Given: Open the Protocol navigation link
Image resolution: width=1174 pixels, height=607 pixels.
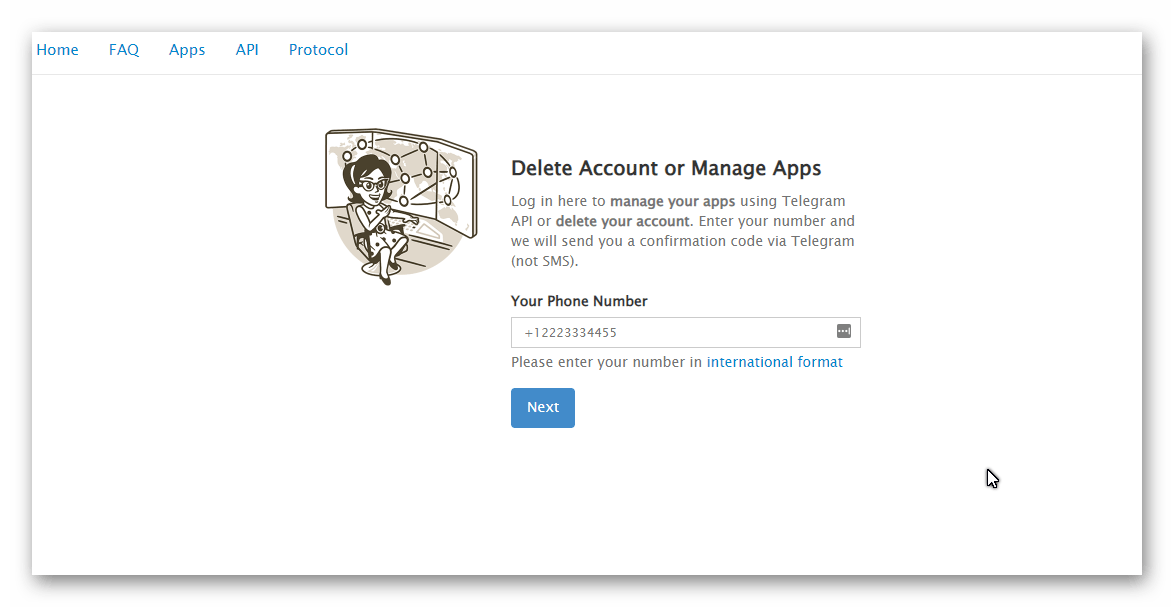Looking at the screenshot, I should (x=318, y=50).
